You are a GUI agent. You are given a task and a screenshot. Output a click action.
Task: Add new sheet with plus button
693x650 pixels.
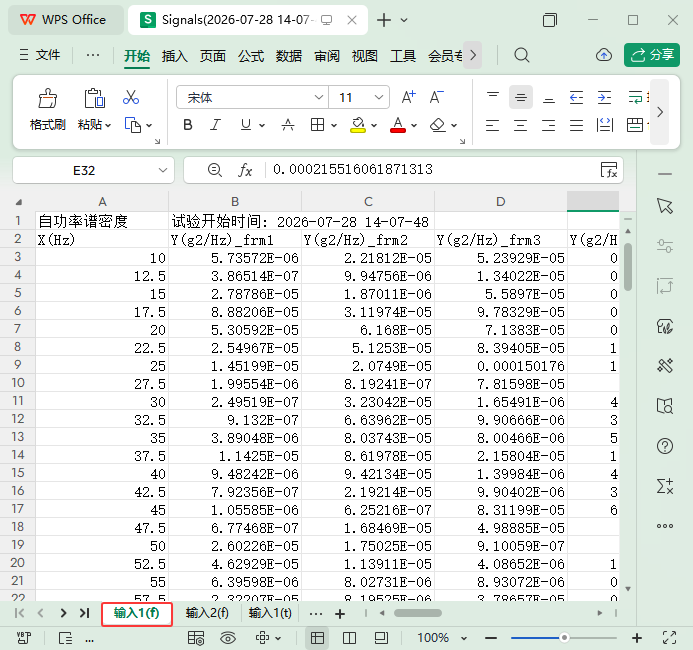coord(340,614)
